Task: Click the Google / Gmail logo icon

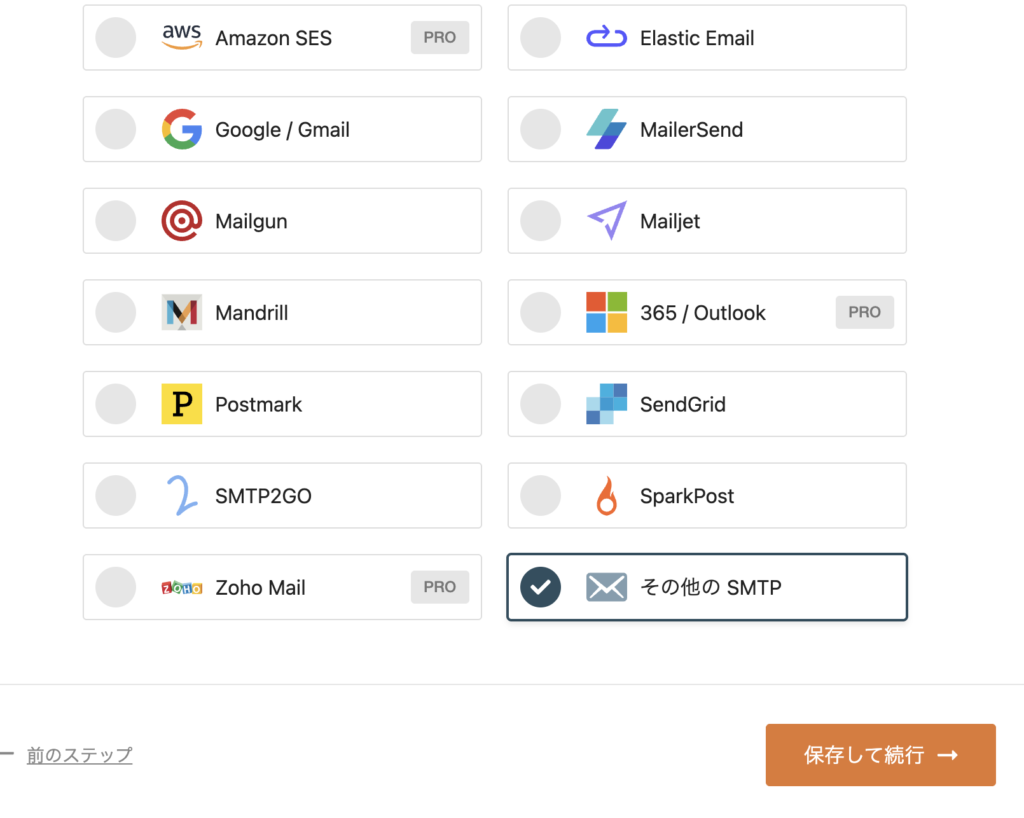Action: point(181,130)
